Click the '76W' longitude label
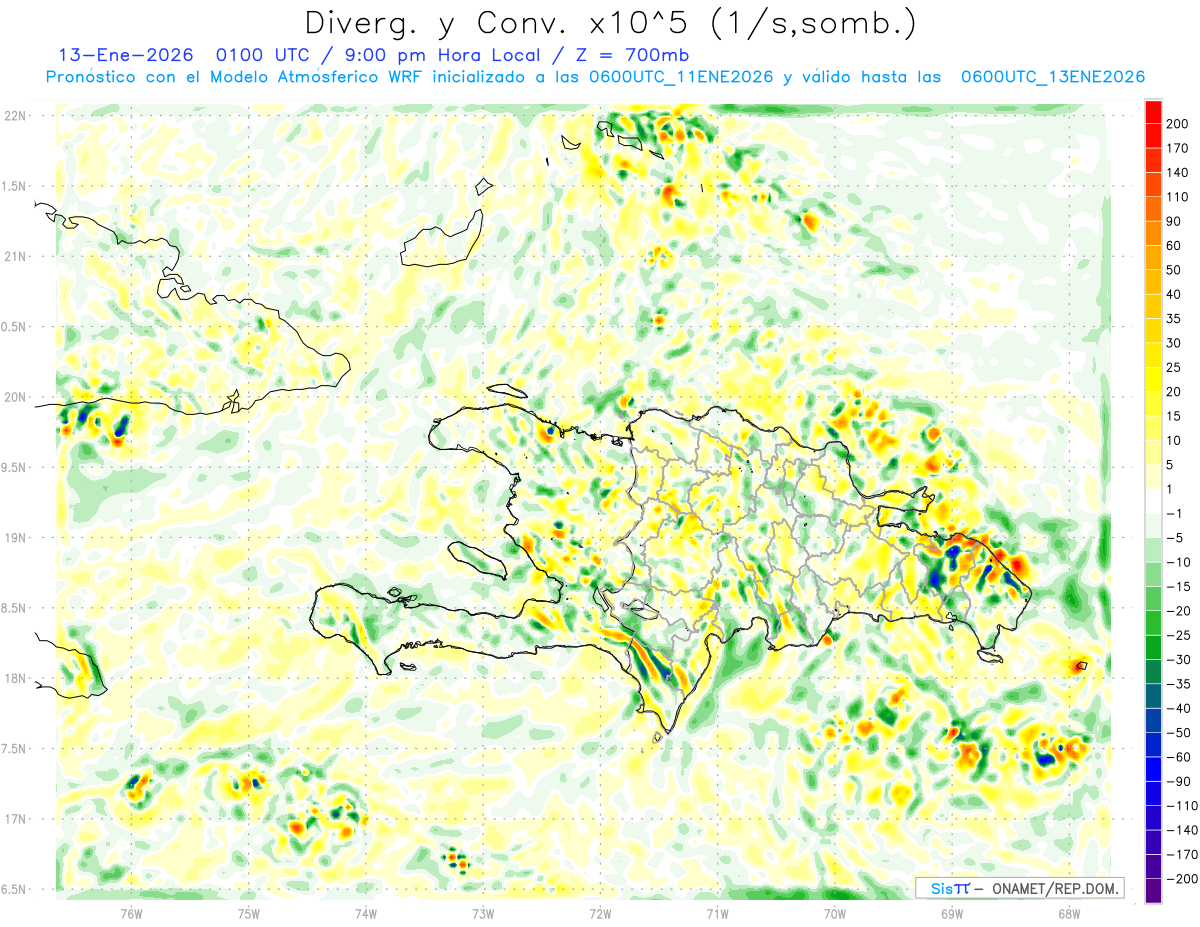 pos(131,914)
